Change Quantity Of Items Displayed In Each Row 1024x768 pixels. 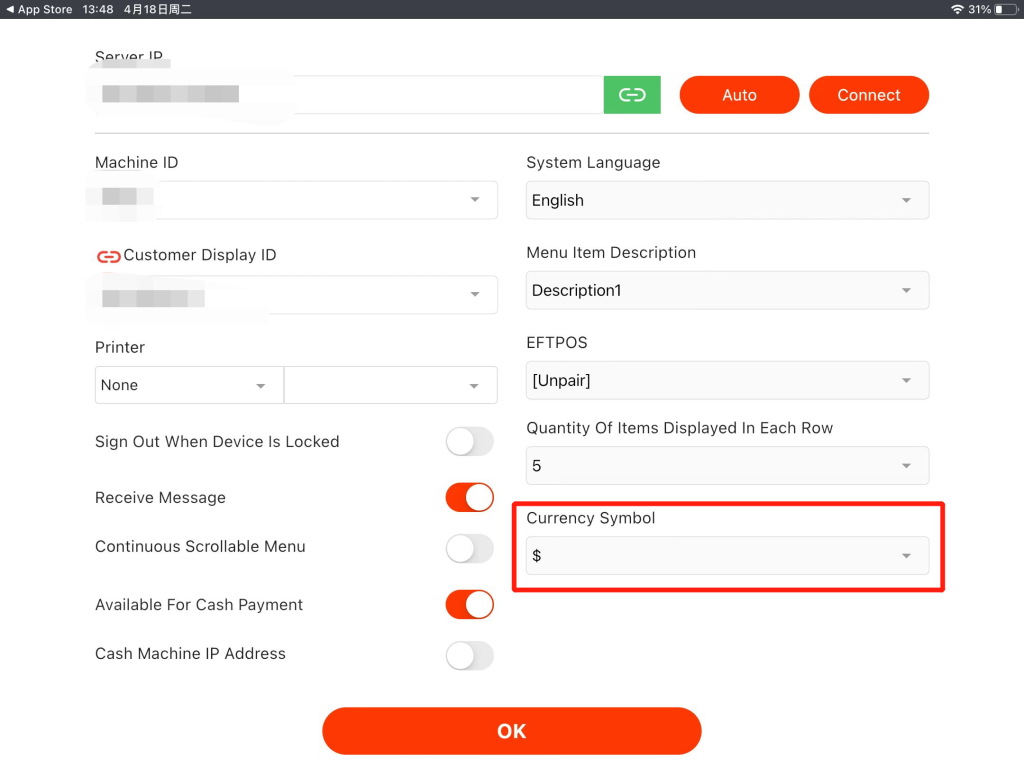coord(727,466)
